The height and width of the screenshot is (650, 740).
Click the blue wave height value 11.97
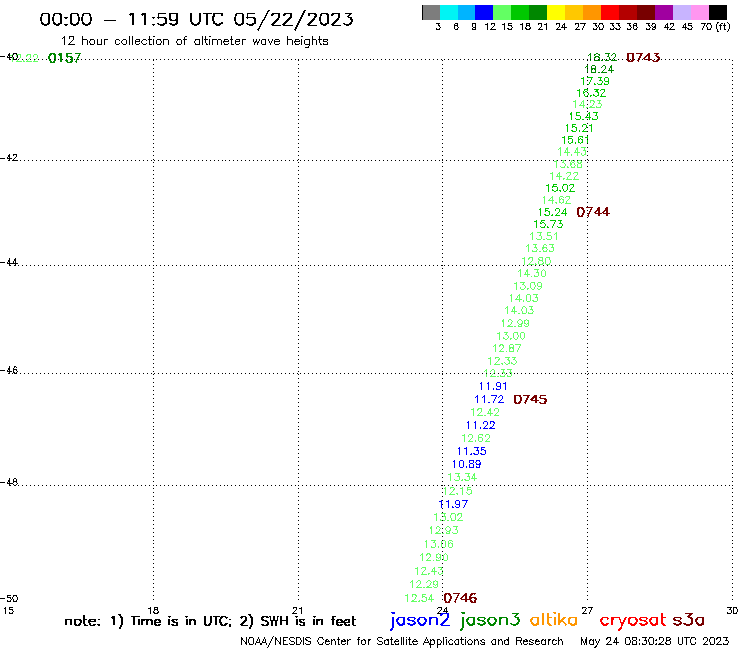454,504
